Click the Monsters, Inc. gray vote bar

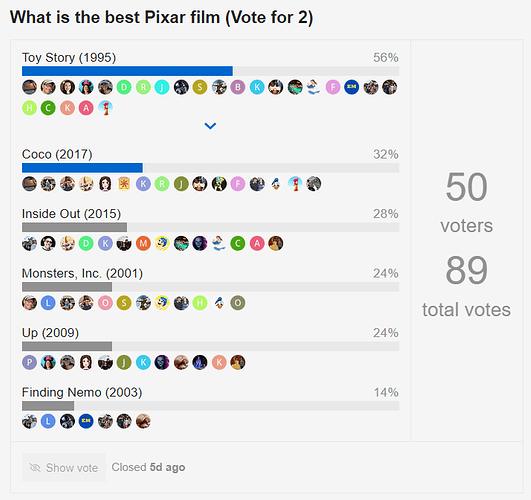pyautogui.click(x=67, y=287)
